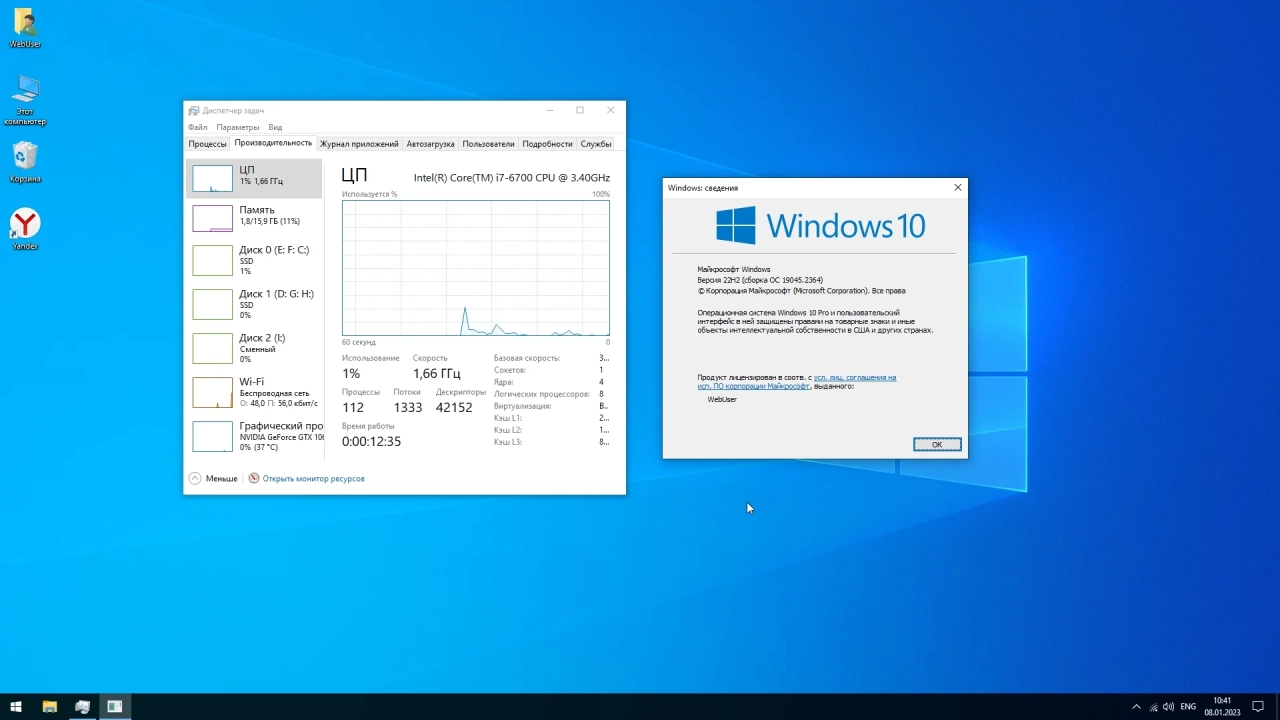
Task: Open the Wi-Fi network tray icon
Action: pyautogui.click(x=1153, y=707)
